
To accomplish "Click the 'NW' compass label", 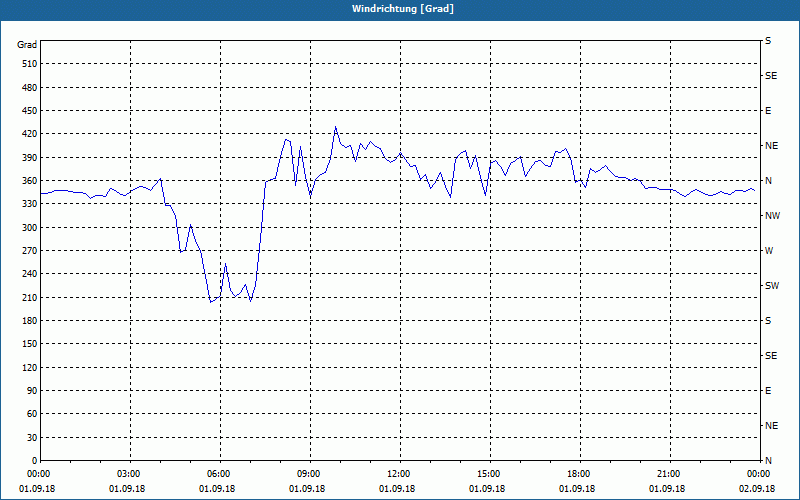I will (773, 216).
